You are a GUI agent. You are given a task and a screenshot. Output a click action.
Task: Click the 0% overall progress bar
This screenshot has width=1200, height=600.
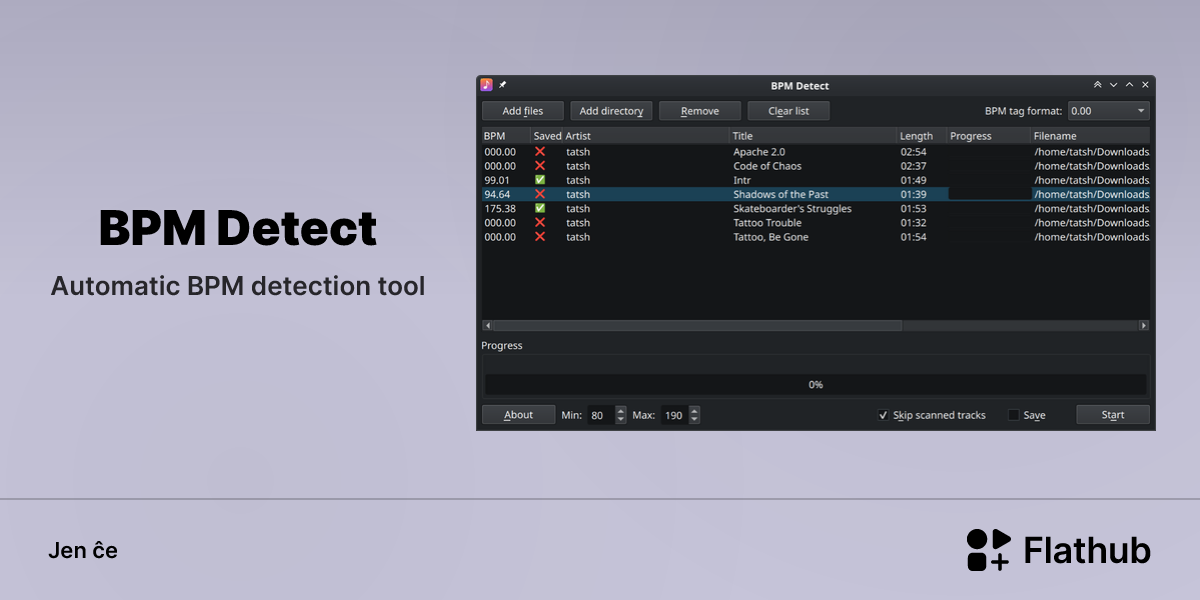(816, 384)
